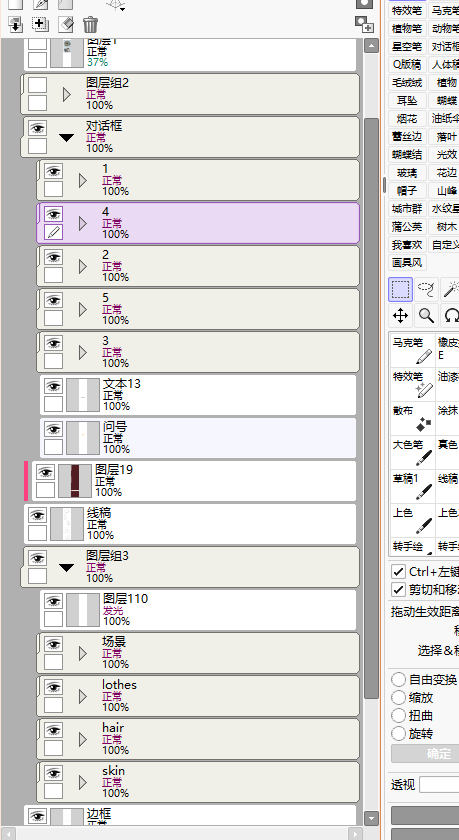Choose the 马克笔 brush with pencil icon
The width and height of the screenshot is (459, 840).
coord(412,350)
